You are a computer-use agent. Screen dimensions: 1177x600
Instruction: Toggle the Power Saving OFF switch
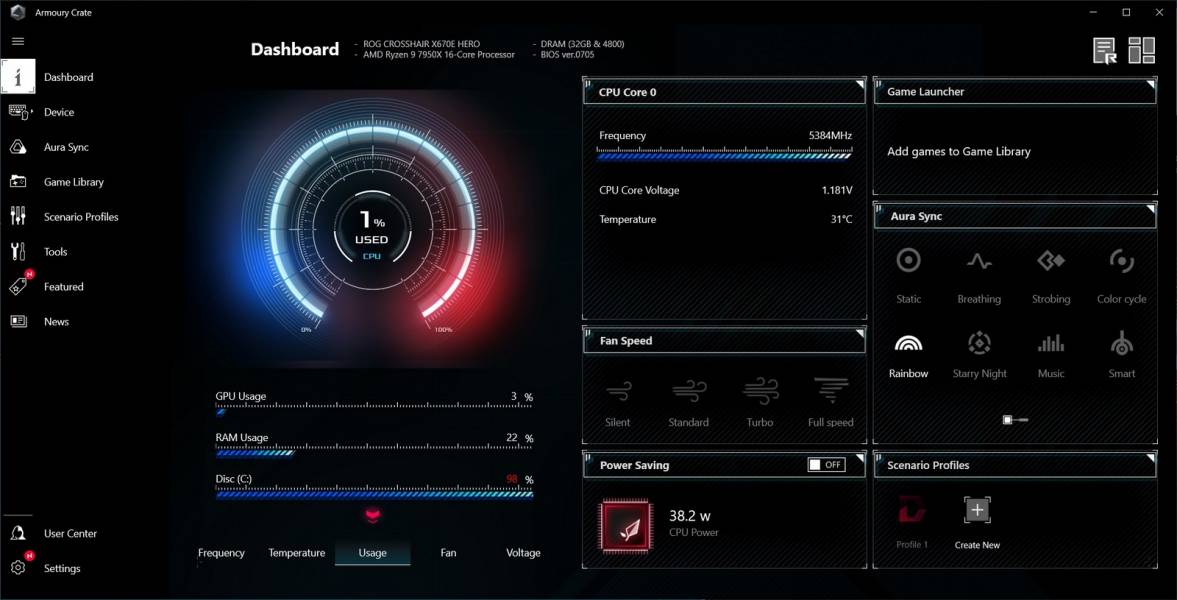click(826, 465)
